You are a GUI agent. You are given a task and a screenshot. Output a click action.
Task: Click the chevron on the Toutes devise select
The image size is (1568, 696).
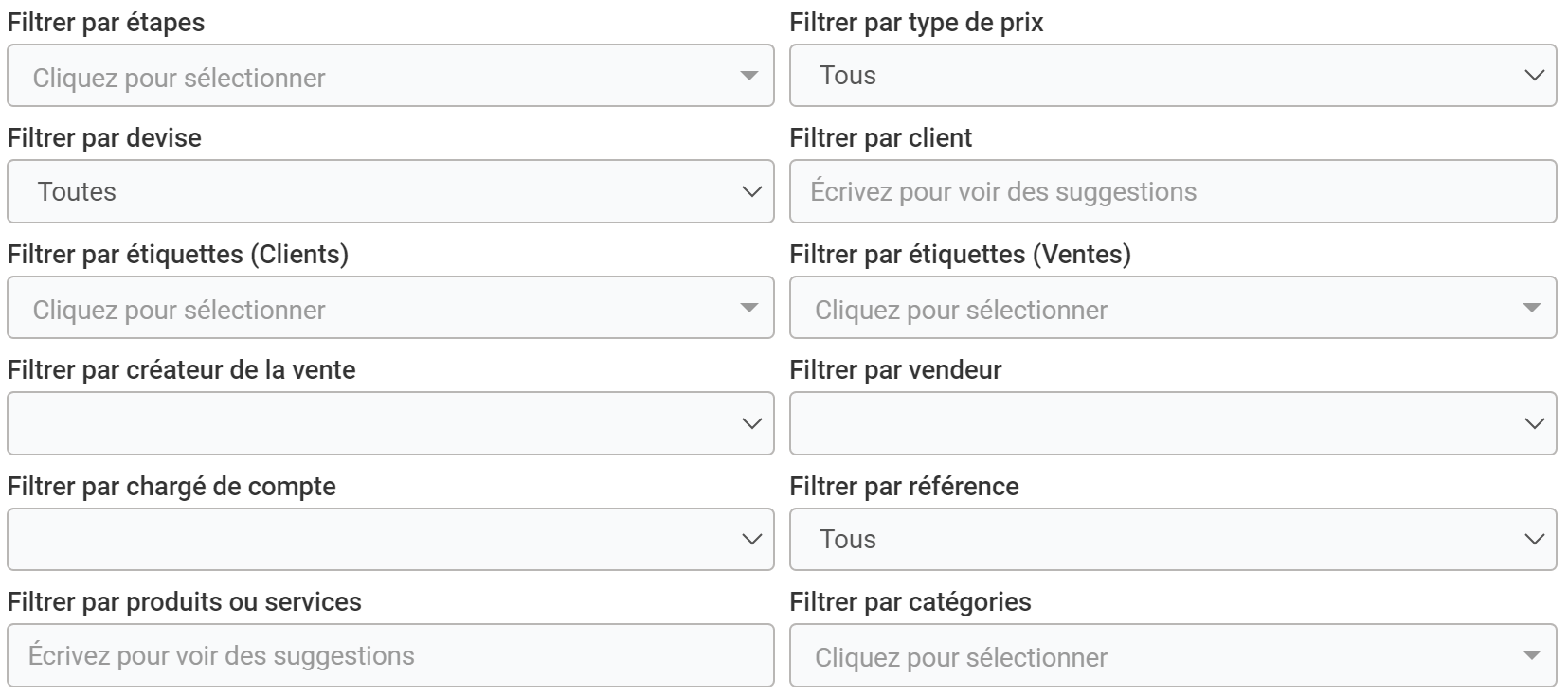coord(751,192)
